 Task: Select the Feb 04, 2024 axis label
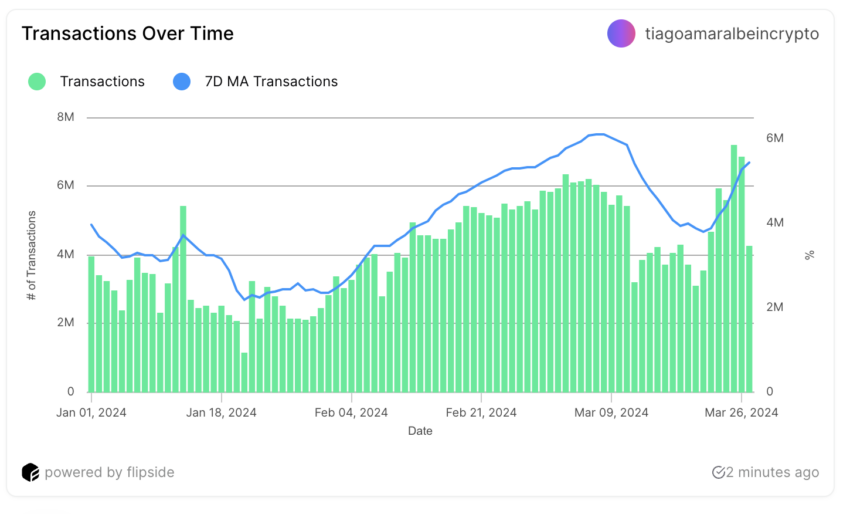351,413
